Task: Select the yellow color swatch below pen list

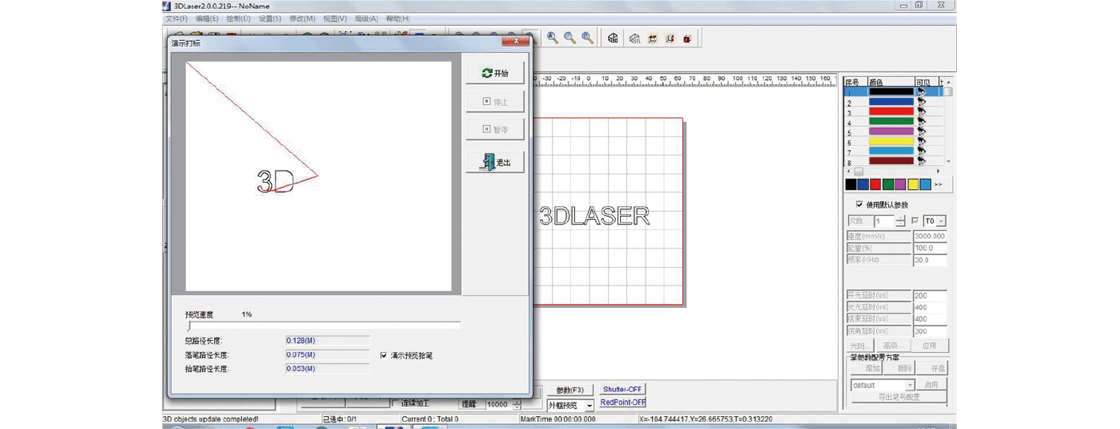Action: click(913, 184)
